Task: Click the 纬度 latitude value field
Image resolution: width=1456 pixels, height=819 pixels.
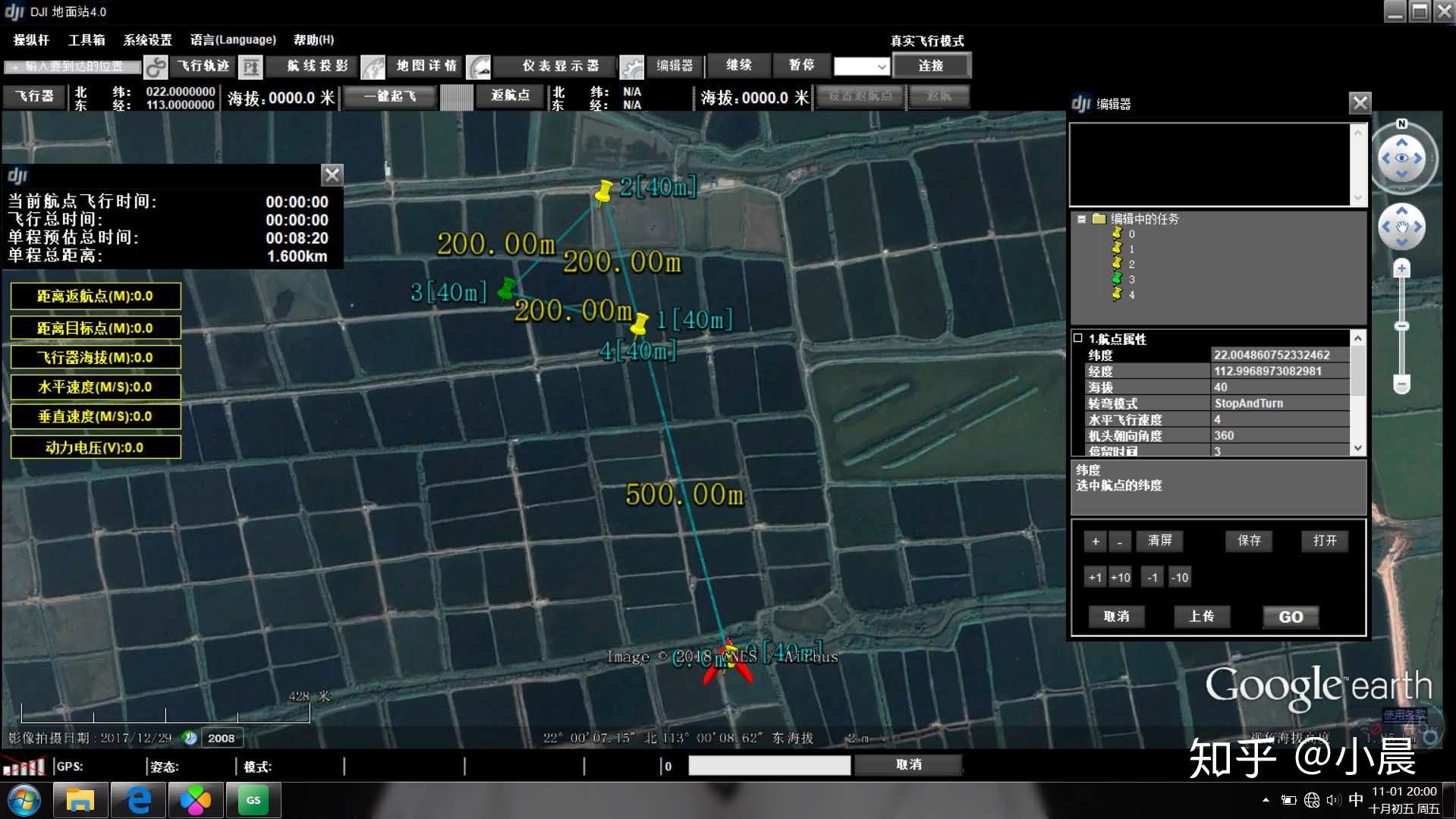Action: click(x=1280, y=355)
